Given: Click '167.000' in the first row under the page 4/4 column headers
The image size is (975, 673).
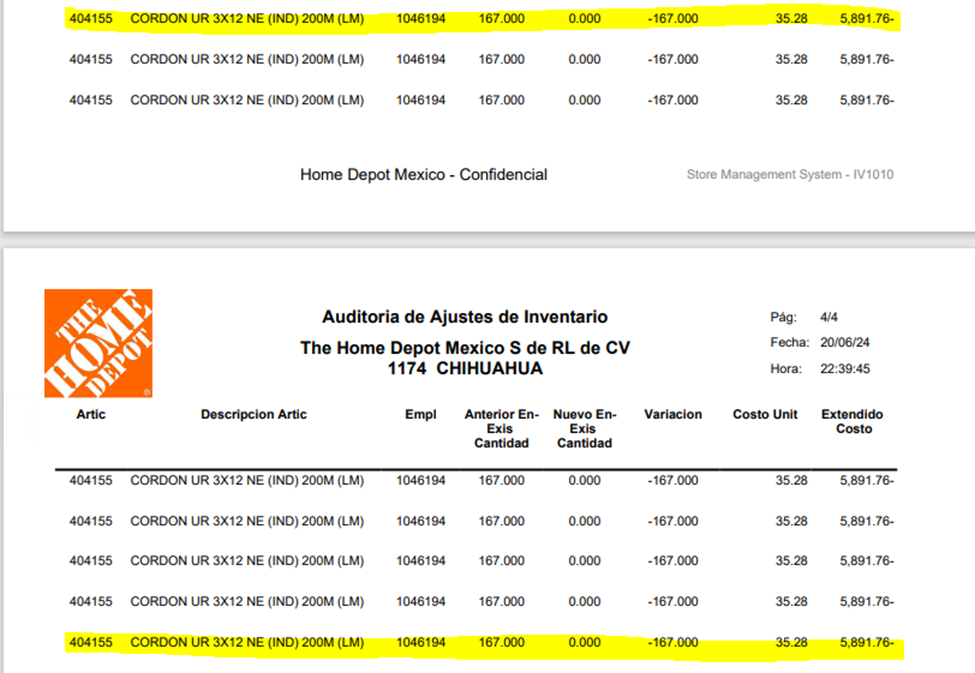Looking at the screenshot, I should pos(501,481).
